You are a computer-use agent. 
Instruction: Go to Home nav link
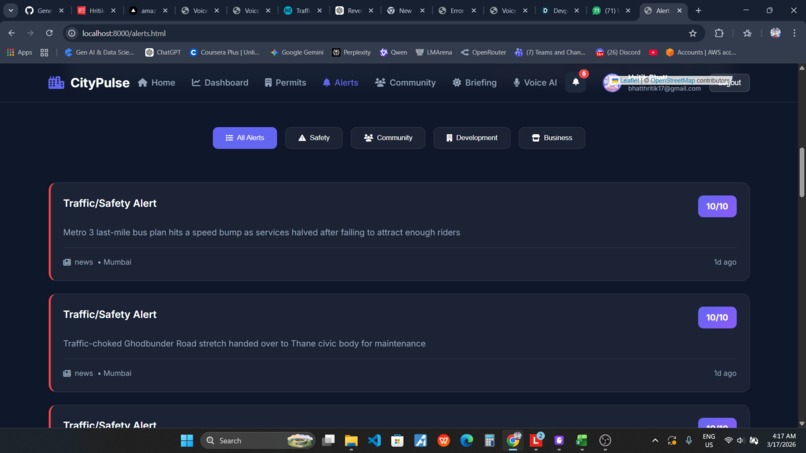click(x=157, y=82)
